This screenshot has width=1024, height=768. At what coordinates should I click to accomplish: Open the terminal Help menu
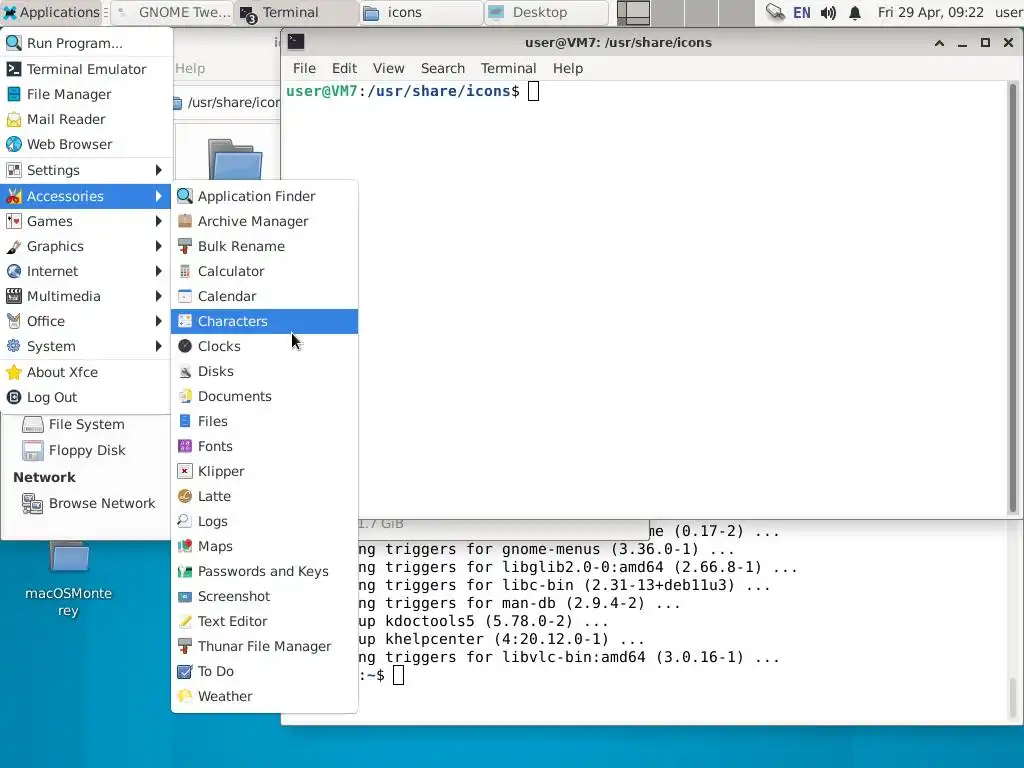coord(568,69)
